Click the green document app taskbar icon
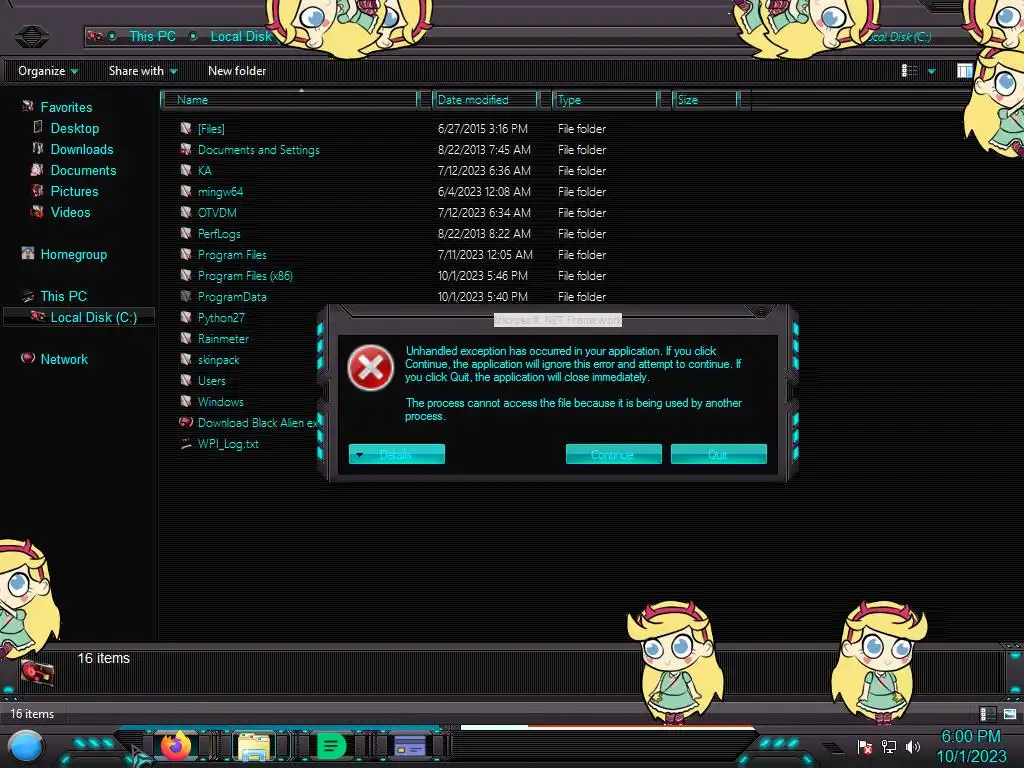Screen dimensions: 1024x768 coord(331,746)
